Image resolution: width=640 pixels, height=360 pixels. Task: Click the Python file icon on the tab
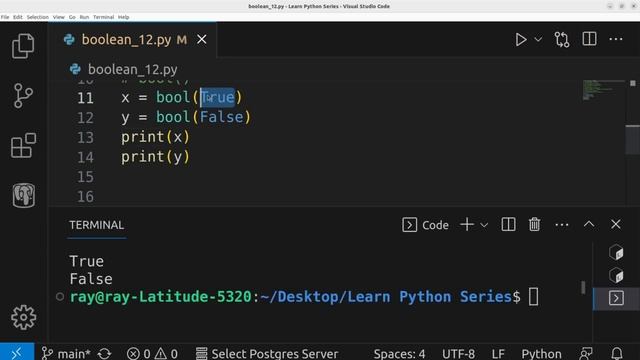tap(69, 40)
